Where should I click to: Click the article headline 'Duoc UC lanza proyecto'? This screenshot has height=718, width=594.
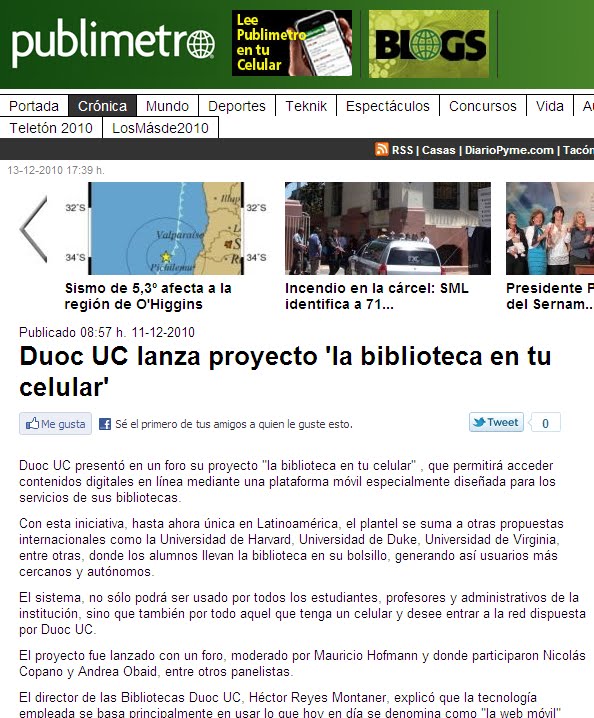(x=285, y=371)
